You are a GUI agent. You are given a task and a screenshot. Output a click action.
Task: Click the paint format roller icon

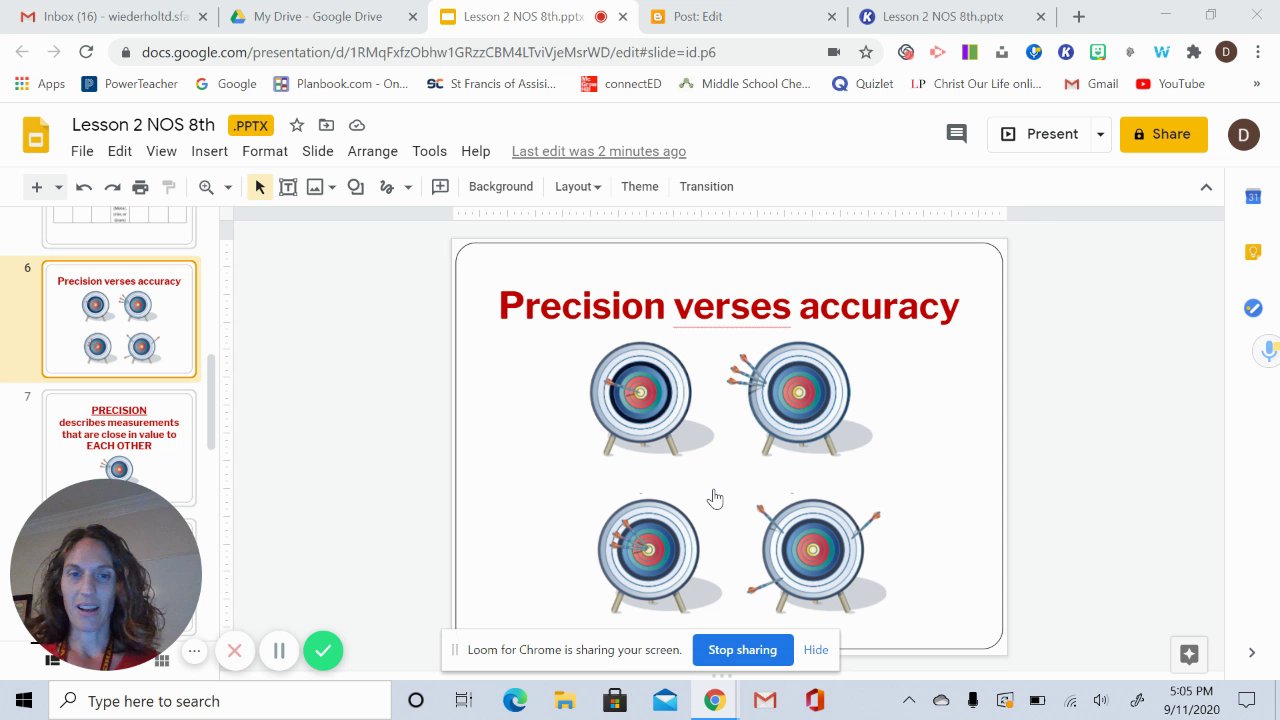(x=168, y=187)
